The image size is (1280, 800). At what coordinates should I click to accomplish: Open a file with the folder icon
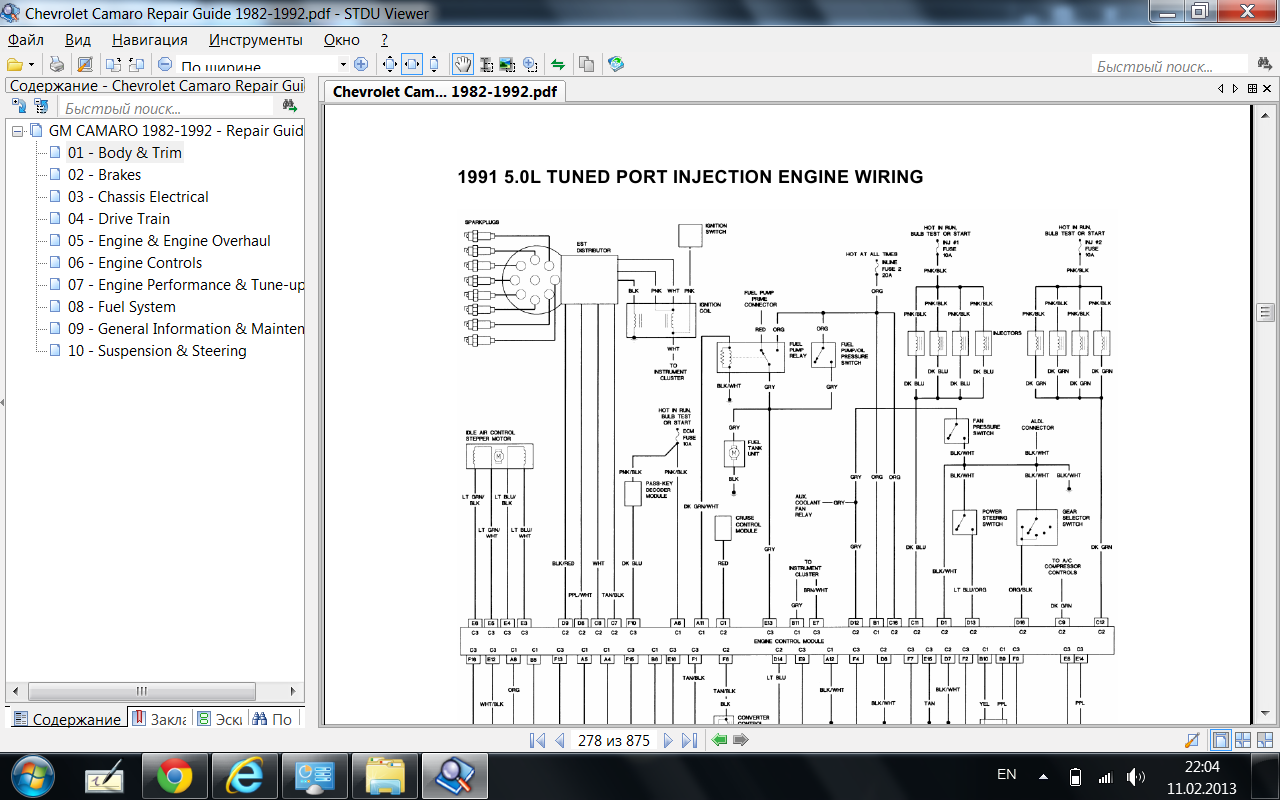tap(15, 65)
